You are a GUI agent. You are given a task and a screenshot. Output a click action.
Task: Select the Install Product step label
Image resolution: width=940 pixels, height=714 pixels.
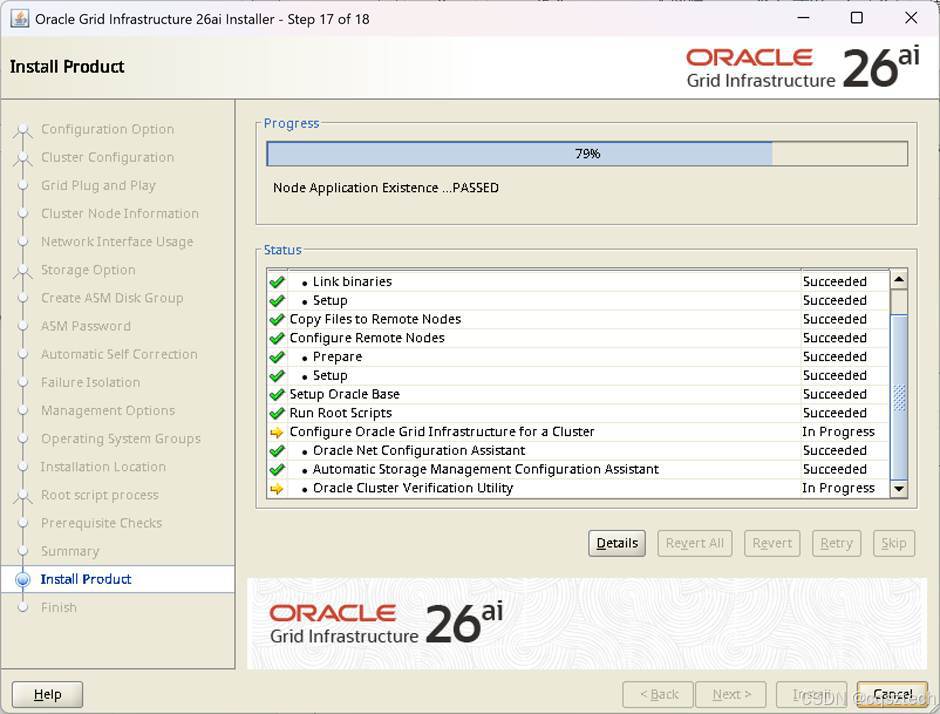[x=86, y=579]
